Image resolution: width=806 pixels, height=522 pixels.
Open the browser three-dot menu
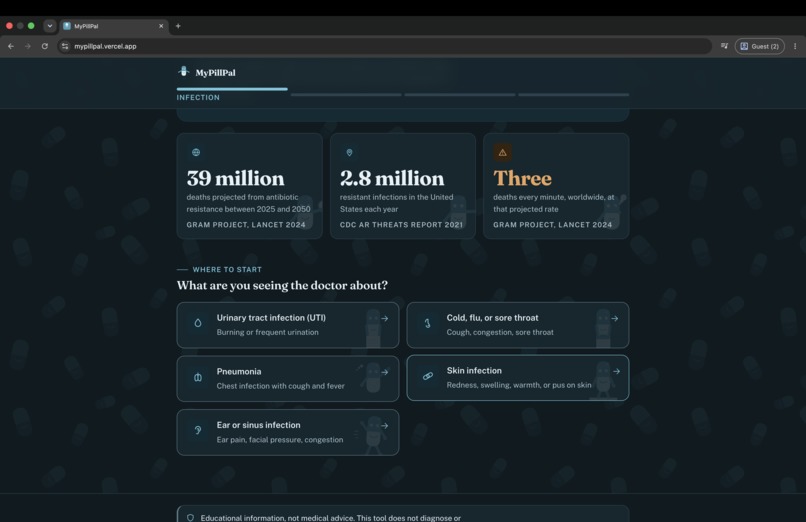[x=795, y=46]
